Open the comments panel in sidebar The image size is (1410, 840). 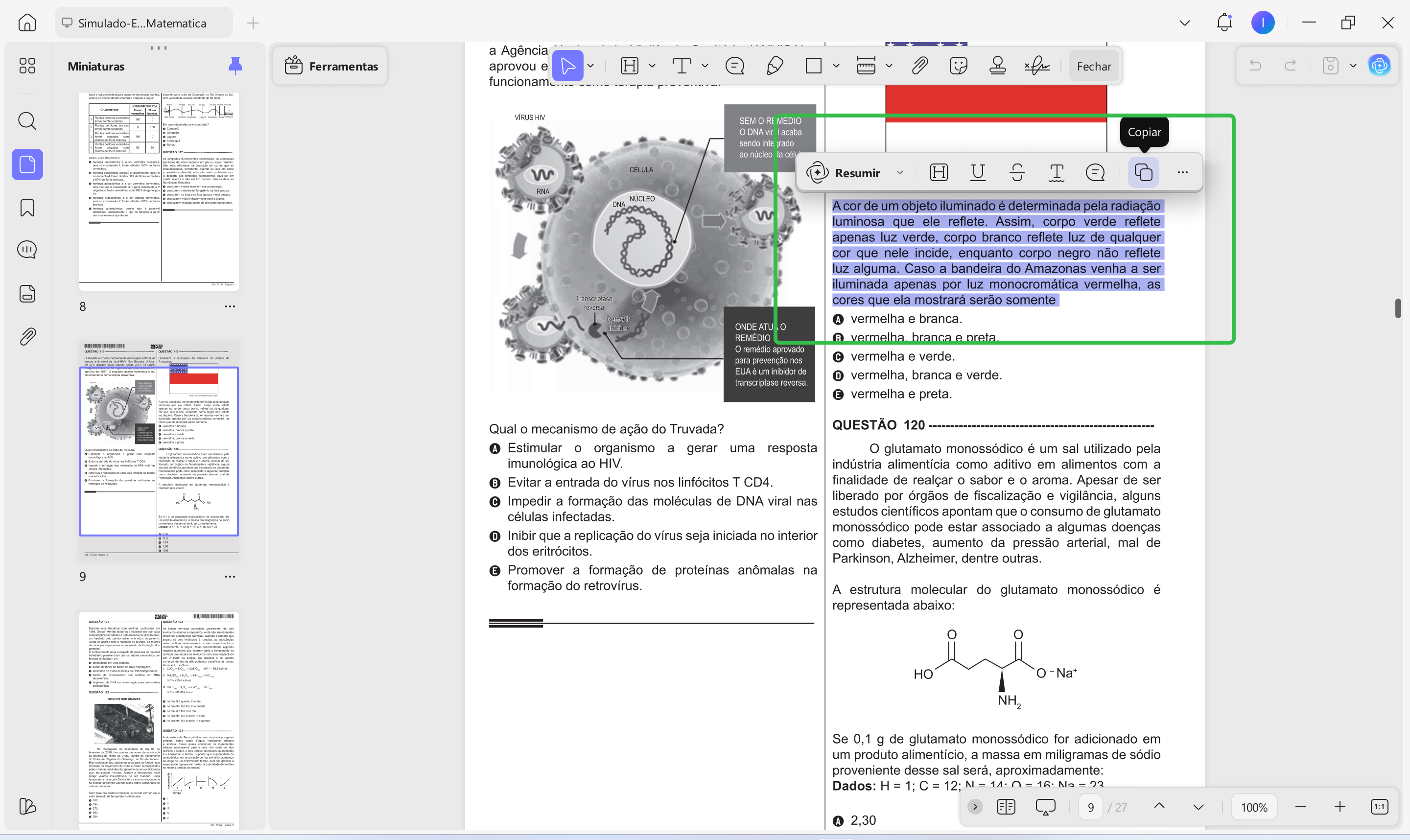click(x=27, y=250)
